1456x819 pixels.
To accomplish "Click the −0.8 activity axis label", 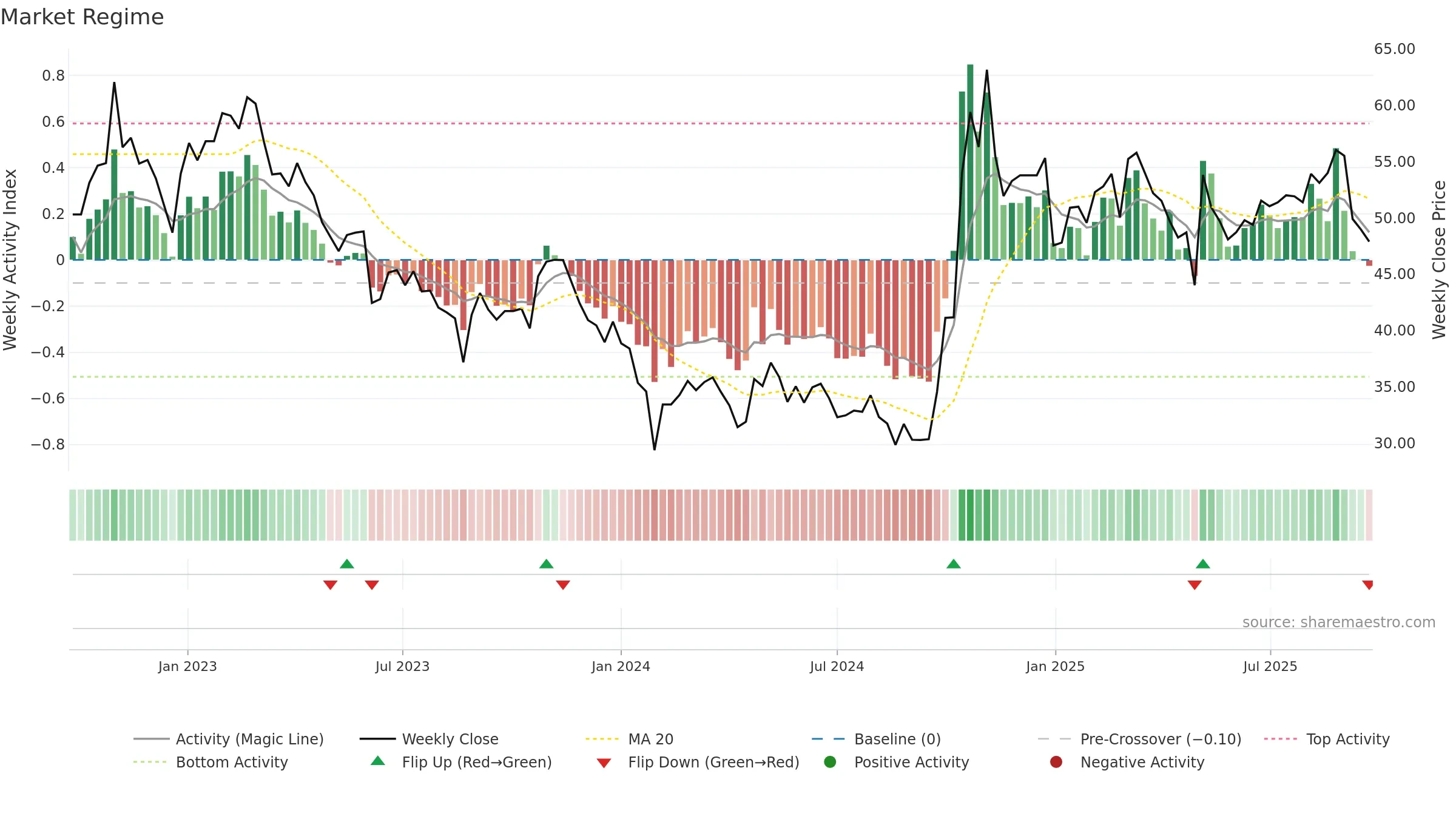I will click(x=47, y=445).
